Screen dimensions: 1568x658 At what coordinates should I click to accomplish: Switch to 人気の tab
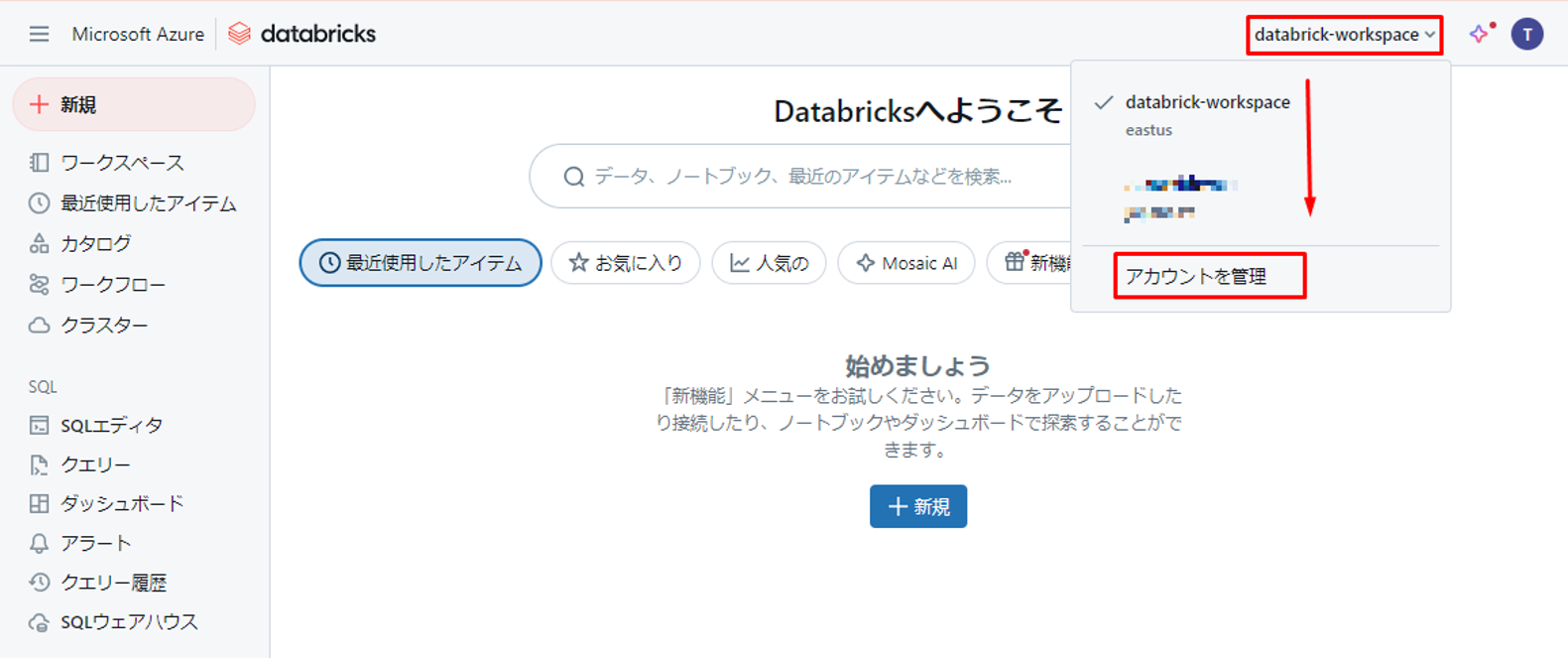coord(769,263)
